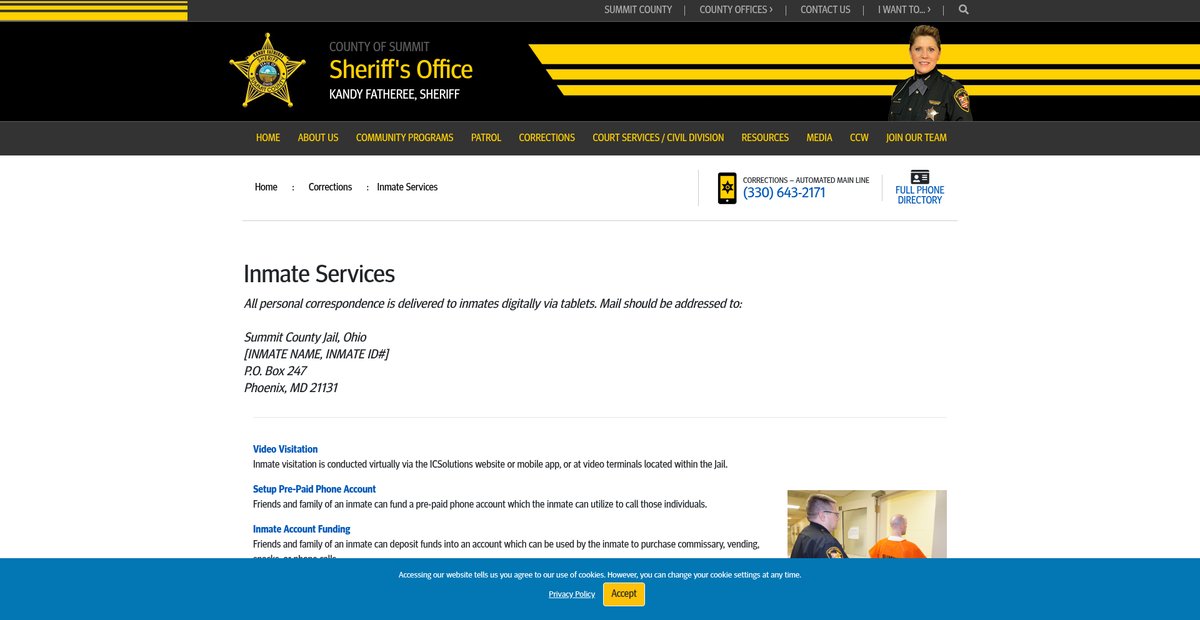
Task: Expand the I Want To... dropdown
Action: click(x=904, y=10)
